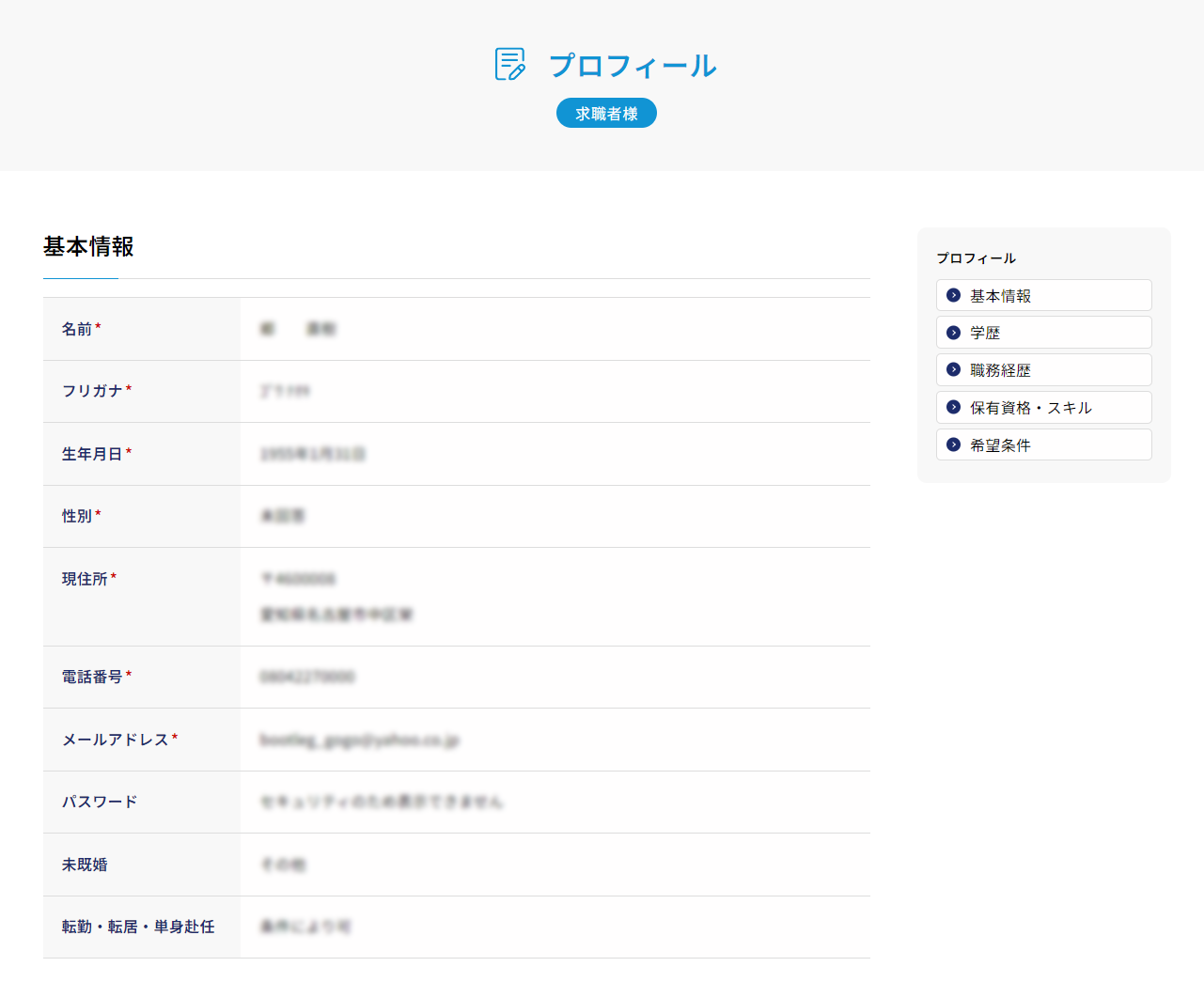Click the blurred postal code in 現住所 row

click(298, 579)
